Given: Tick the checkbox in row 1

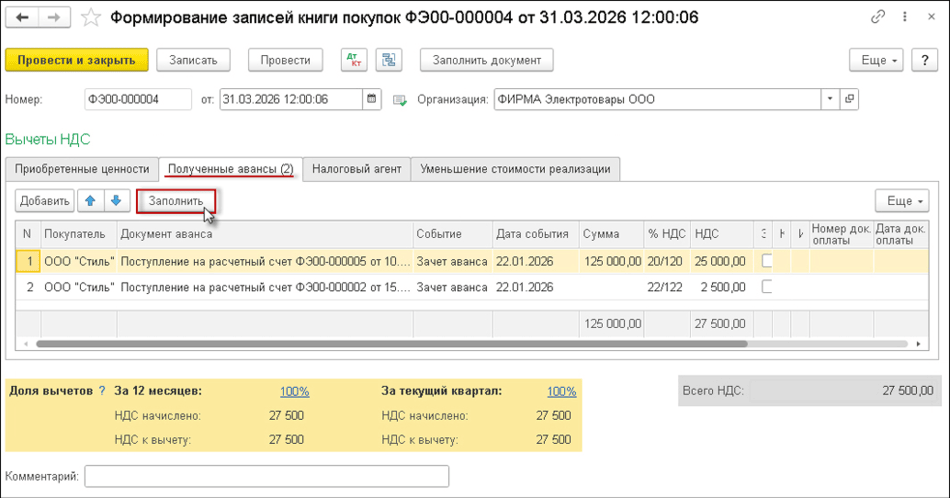Looking at the screenshot, I should 767,261.
